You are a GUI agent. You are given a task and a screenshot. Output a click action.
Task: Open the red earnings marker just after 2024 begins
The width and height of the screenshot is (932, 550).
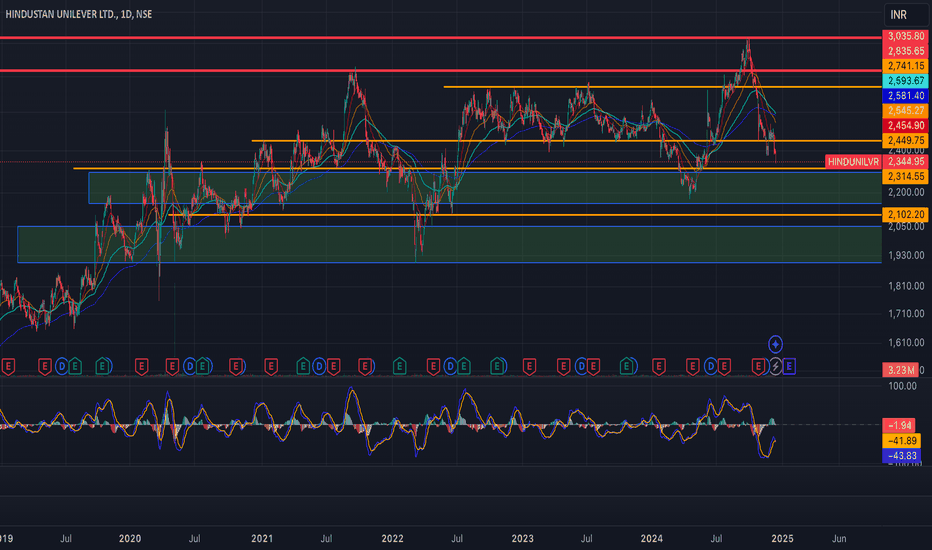659,366
